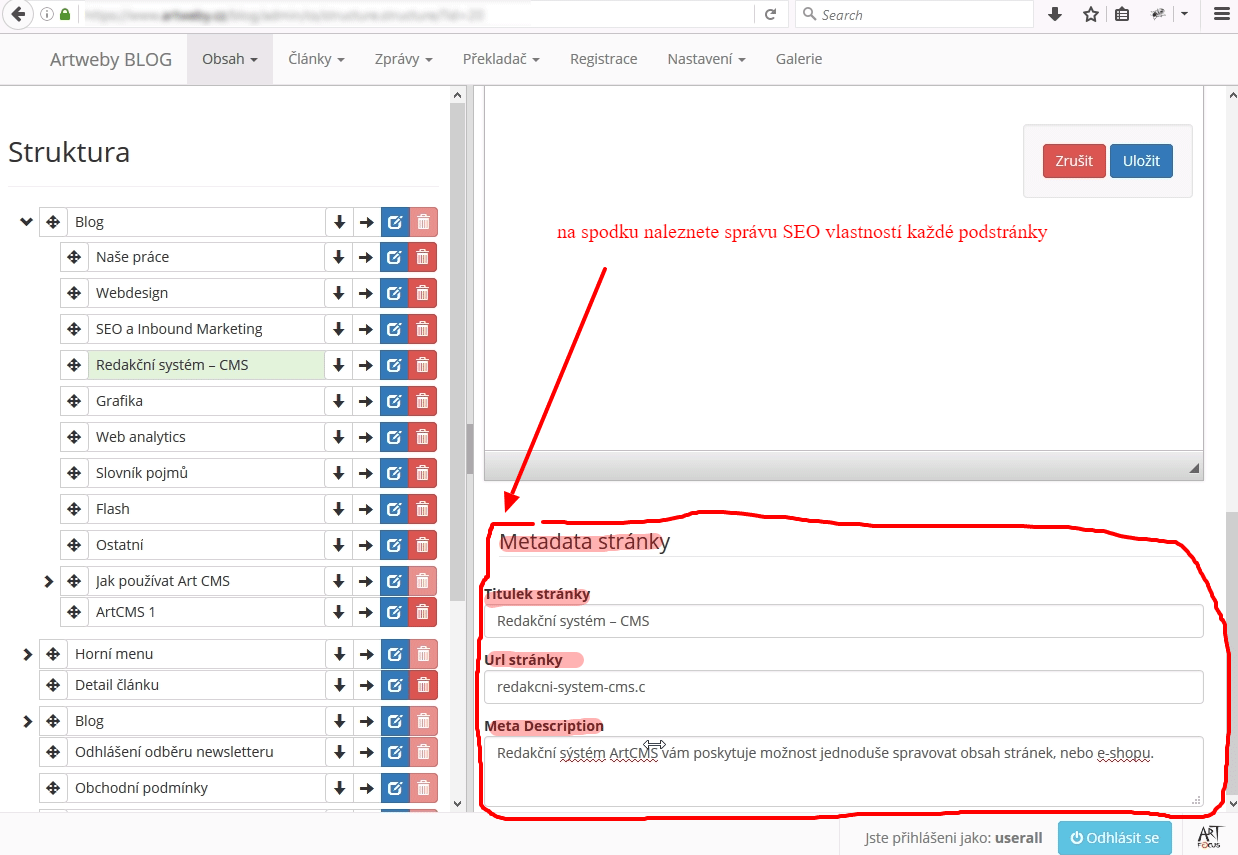Click the right panel scrollbar up arrow
The height and width of the screenshot is (855, 1238).
[x=1231, y=95]
